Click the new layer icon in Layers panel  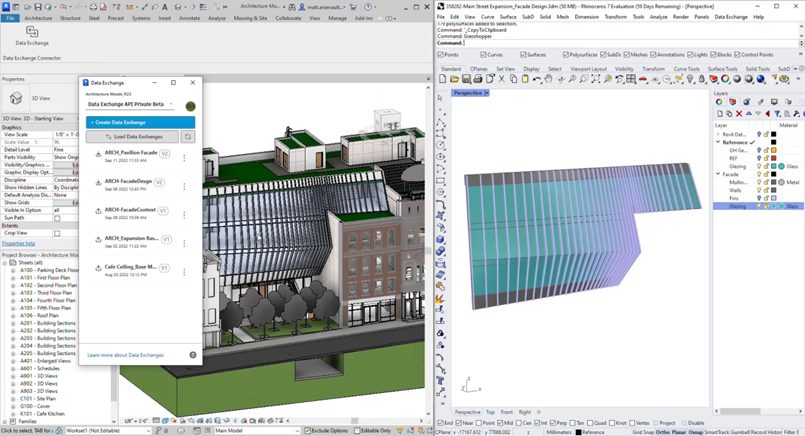pos(720,114)
